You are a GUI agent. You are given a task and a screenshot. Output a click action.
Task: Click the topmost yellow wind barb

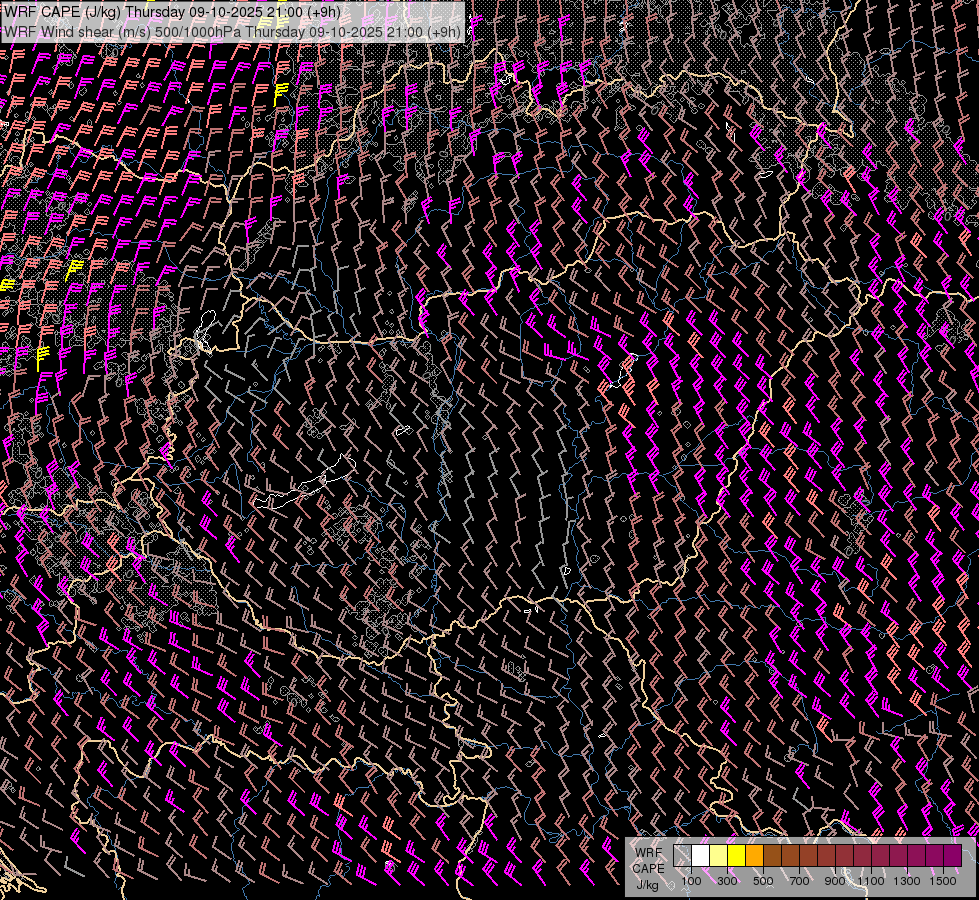click(x=281, y=94)
